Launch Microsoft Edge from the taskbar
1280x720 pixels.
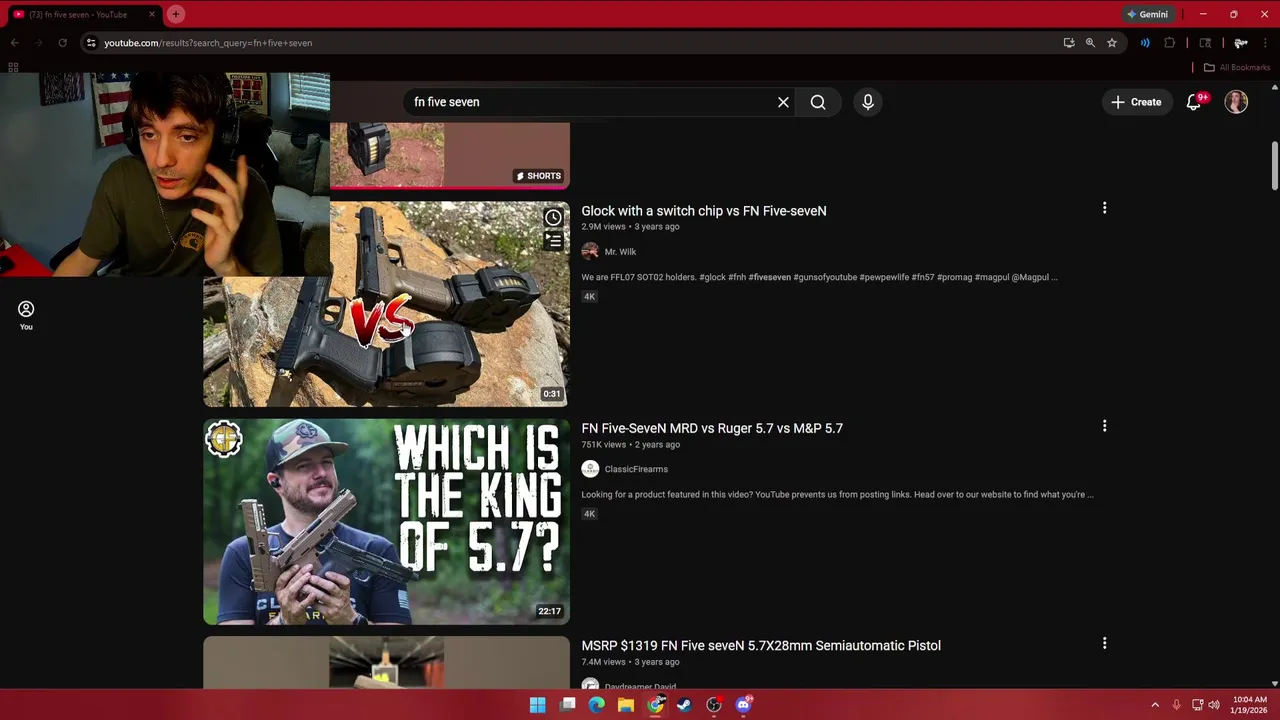pyautogui.click(x=597, y=705)
